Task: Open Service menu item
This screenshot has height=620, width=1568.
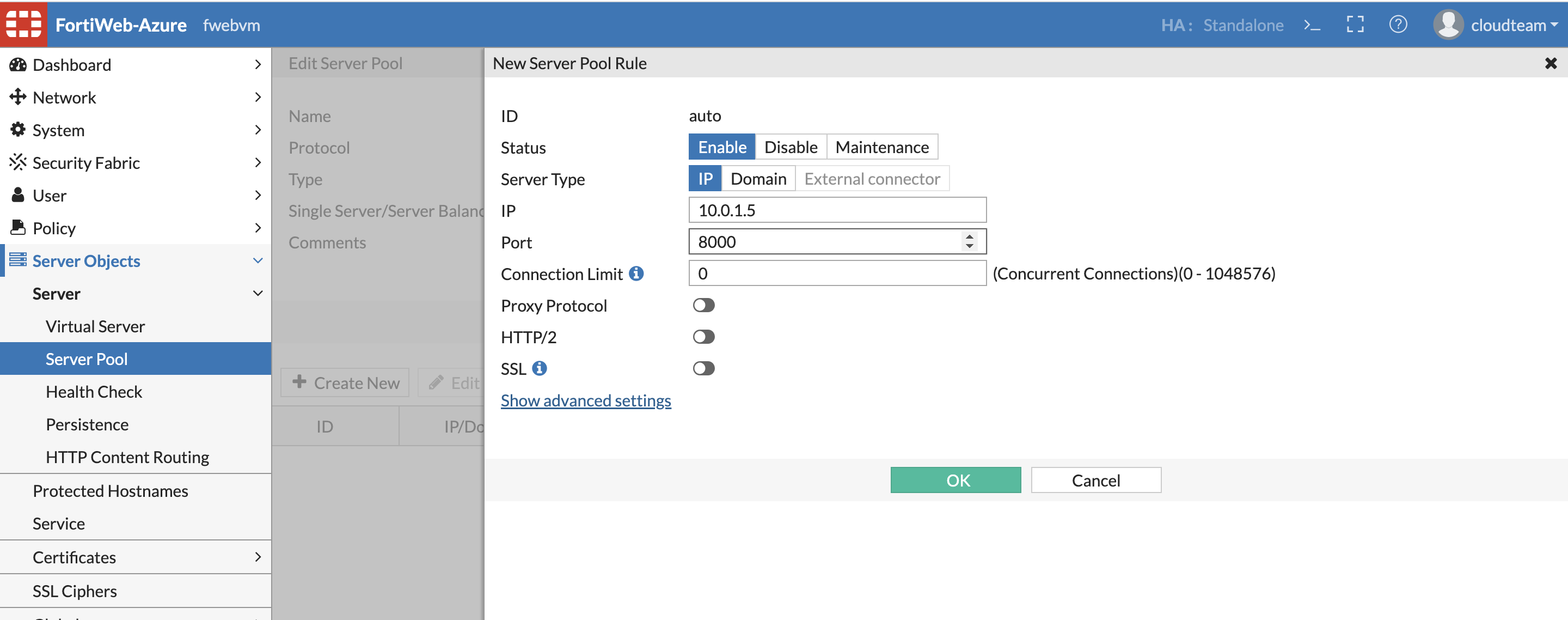Action: coord(135,523)
